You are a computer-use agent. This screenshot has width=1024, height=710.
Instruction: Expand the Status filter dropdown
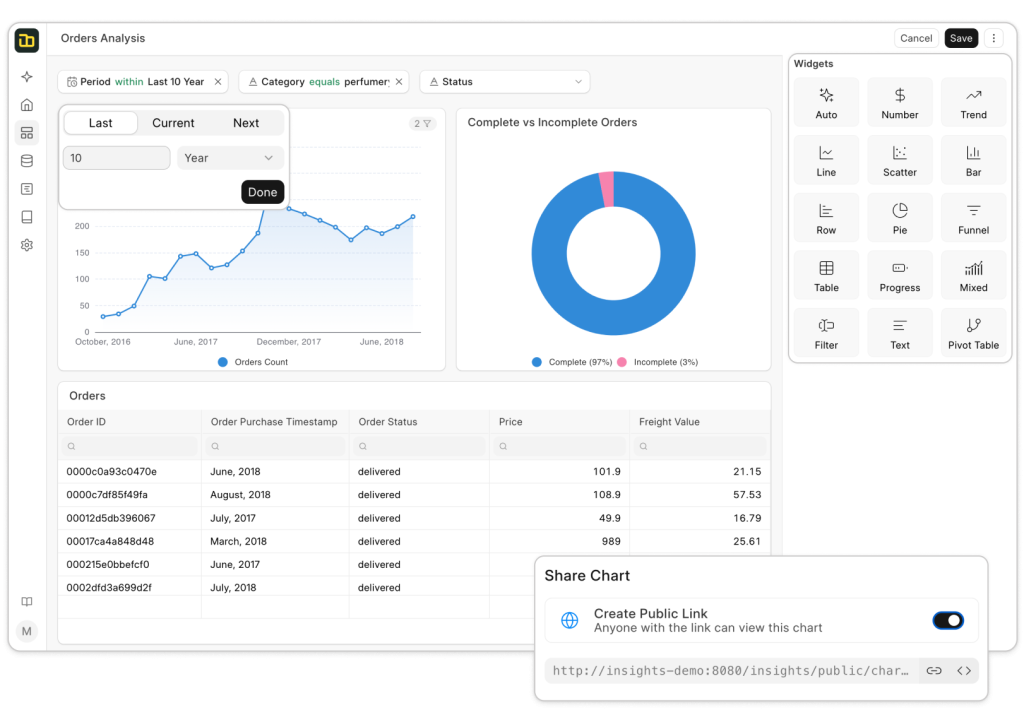click(x=505, y=82)
